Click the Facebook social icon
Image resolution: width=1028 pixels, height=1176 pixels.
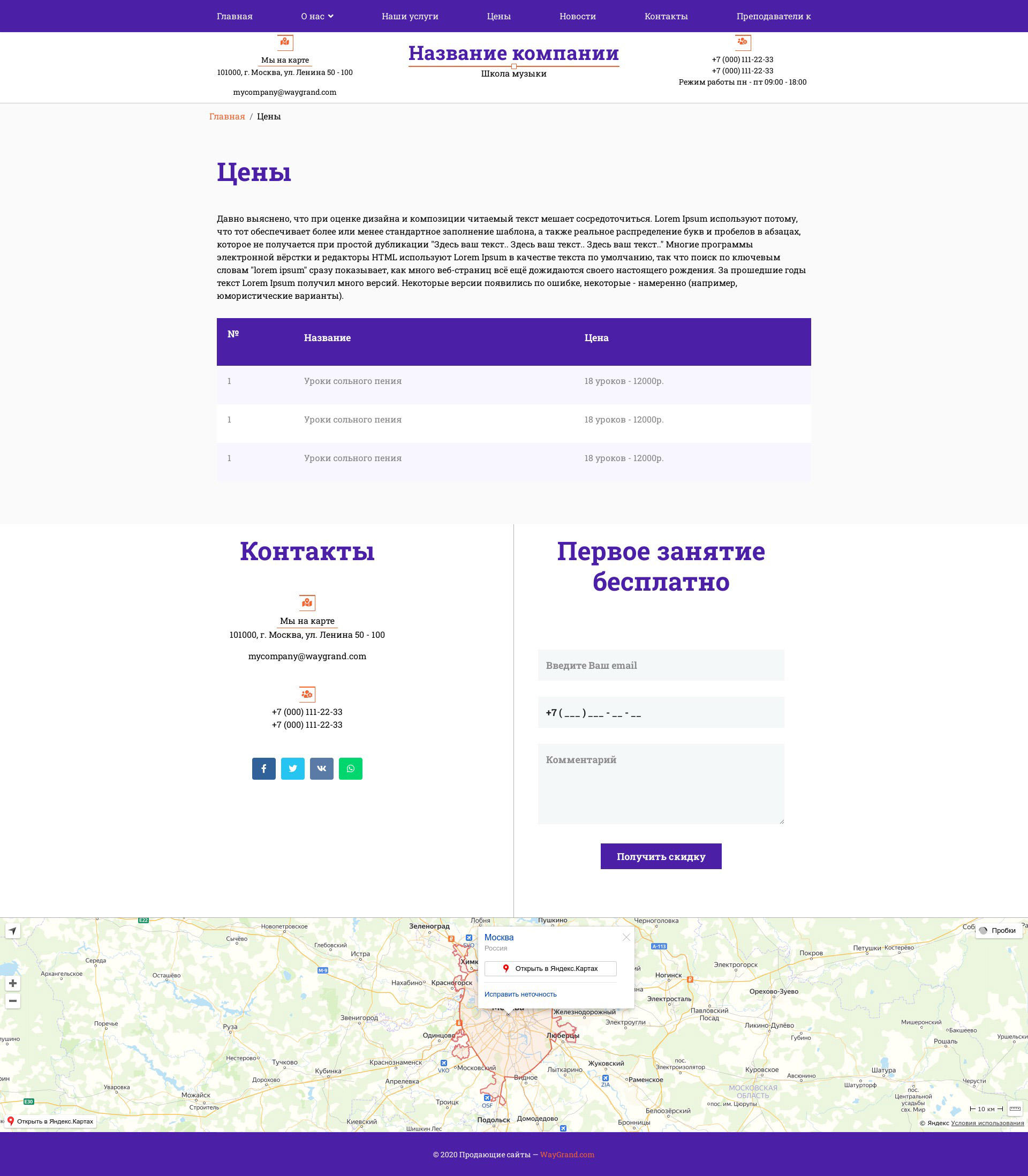tap(263, 768)
